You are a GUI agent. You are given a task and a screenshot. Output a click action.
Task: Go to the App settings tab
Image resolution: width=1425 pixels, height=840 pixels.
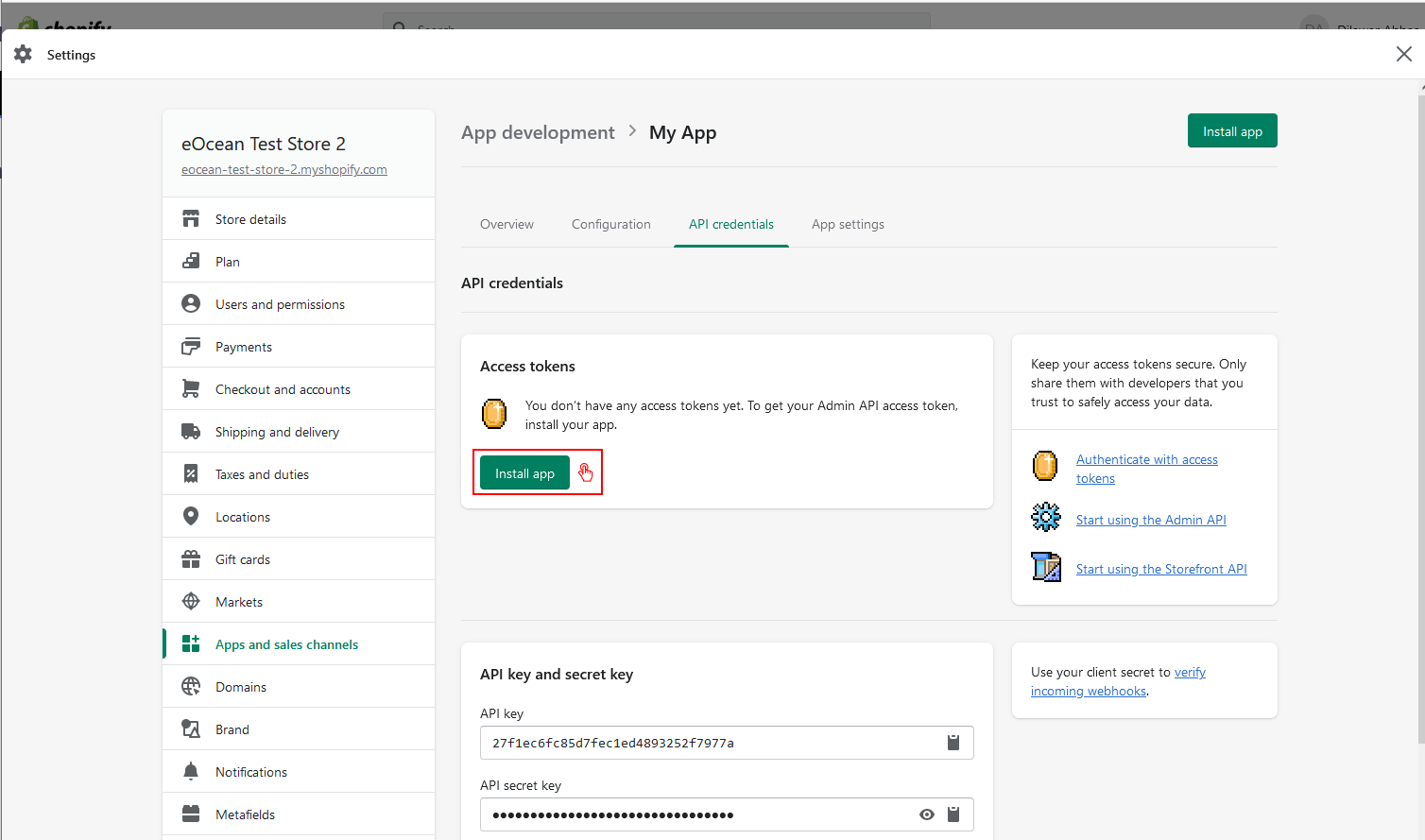(848, 225)
